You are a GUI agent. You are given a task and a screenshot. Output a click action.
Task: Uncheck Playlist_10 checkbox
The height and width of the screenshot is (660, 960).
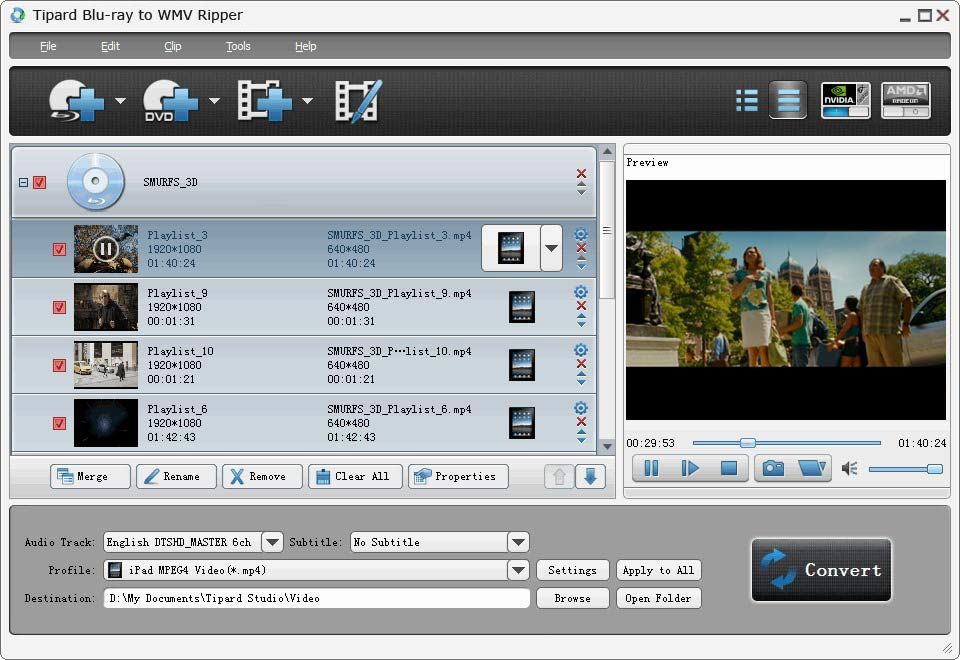click(59, 366)
